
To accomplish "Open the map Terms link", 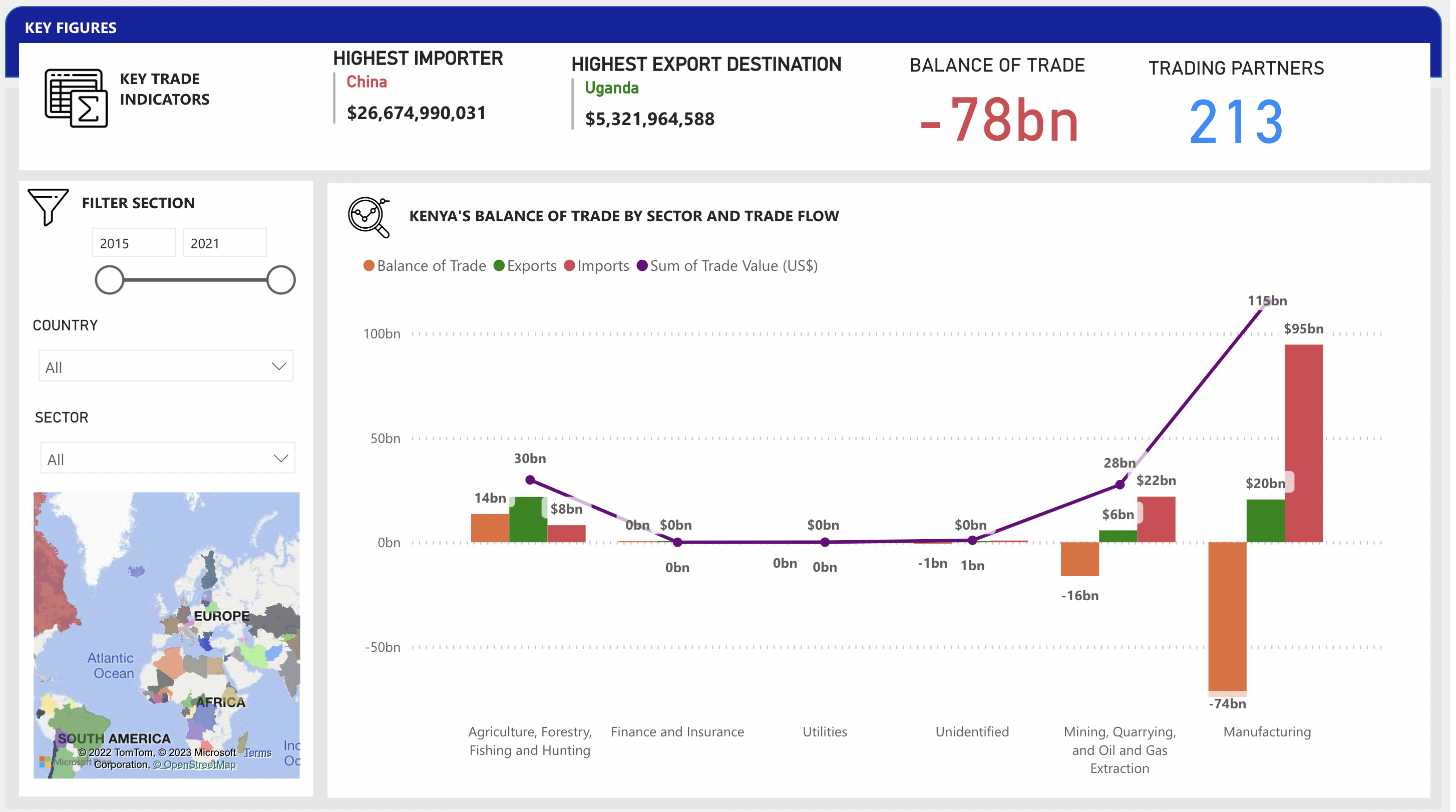I will click(258, 753).
